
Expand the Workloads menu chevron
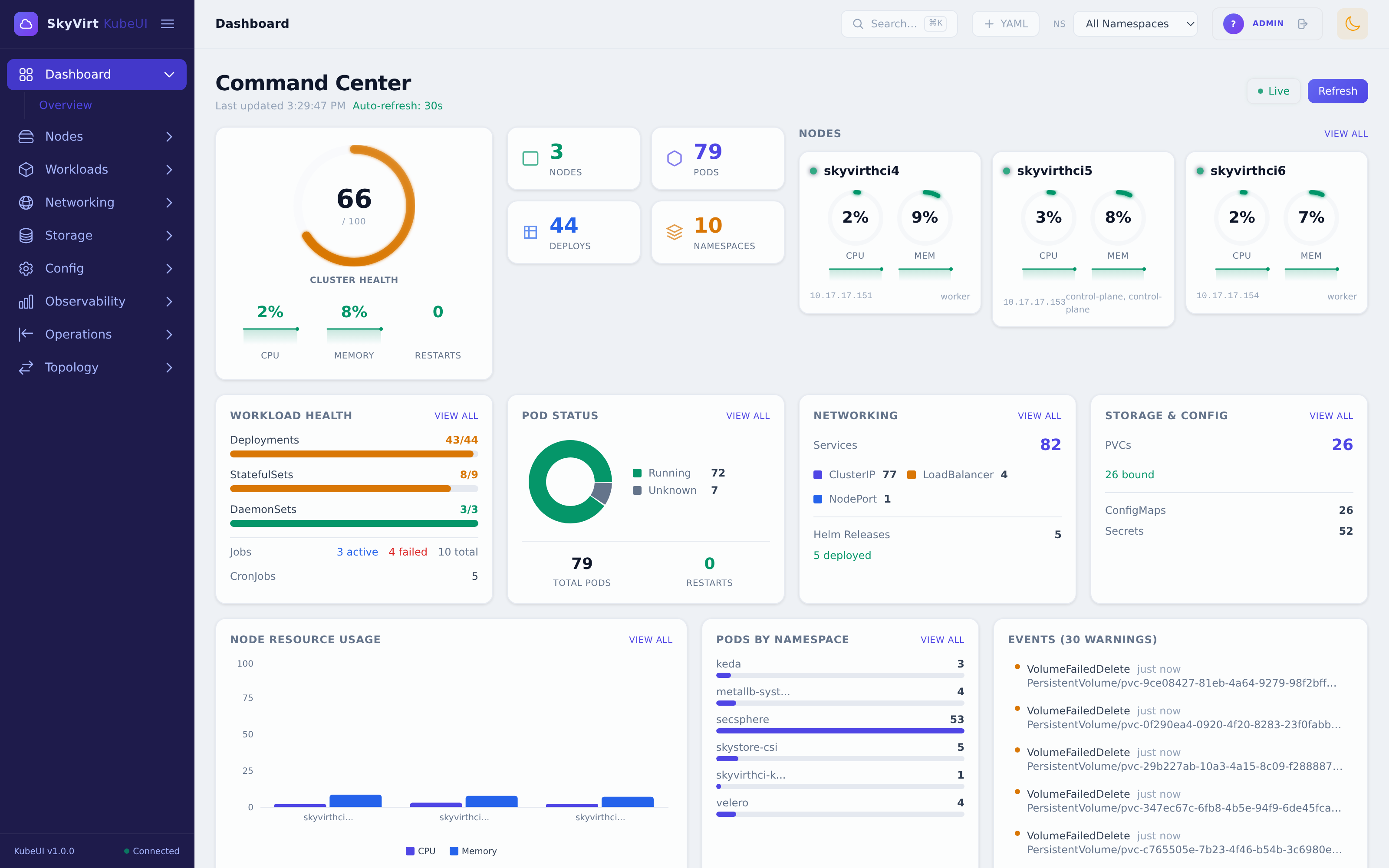click(x=169, y=169)
